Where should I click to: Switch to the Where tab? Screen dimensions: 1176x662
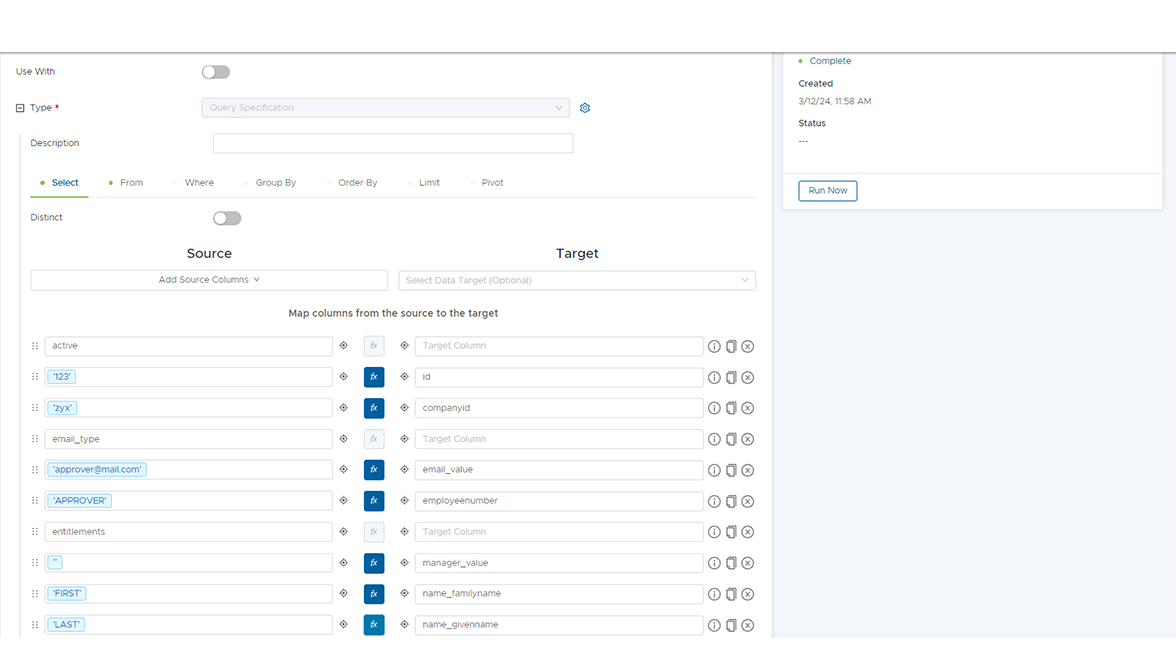coord(199,183)
